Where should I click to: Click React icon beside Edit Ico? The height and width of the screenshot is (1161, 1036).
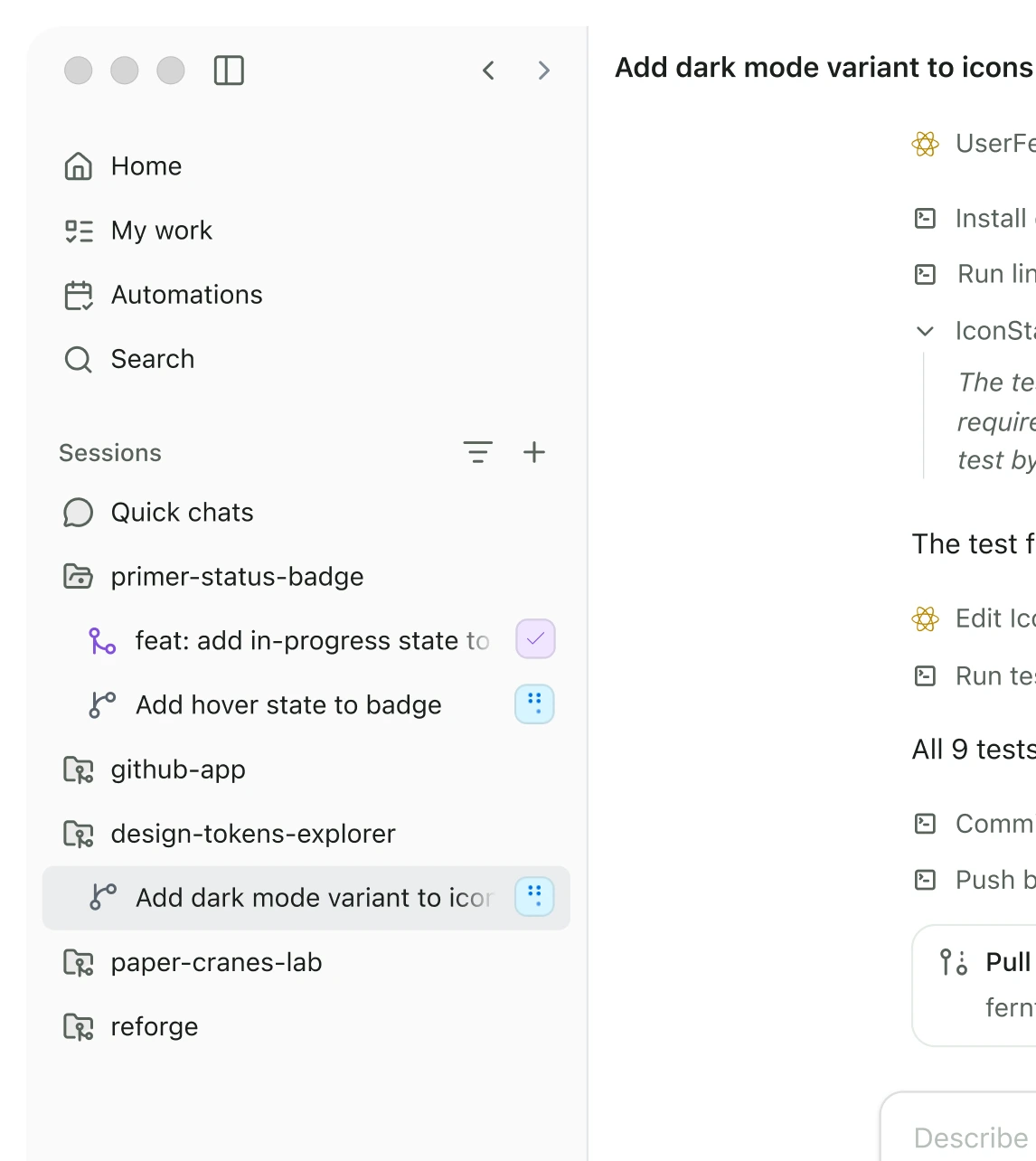tap(925, 618)
